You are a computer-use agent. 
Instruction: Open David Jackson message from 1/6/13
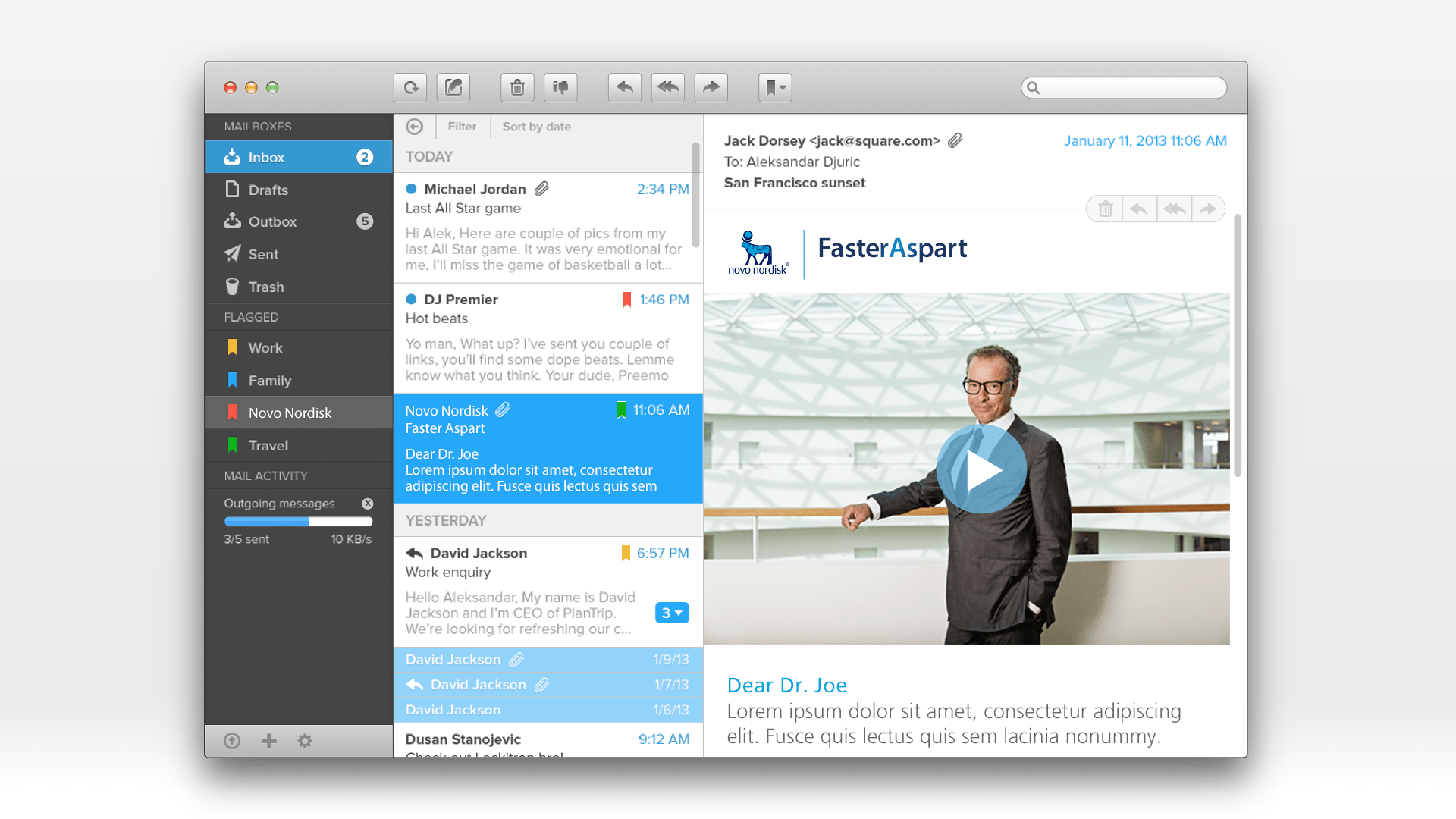point(548,709)
